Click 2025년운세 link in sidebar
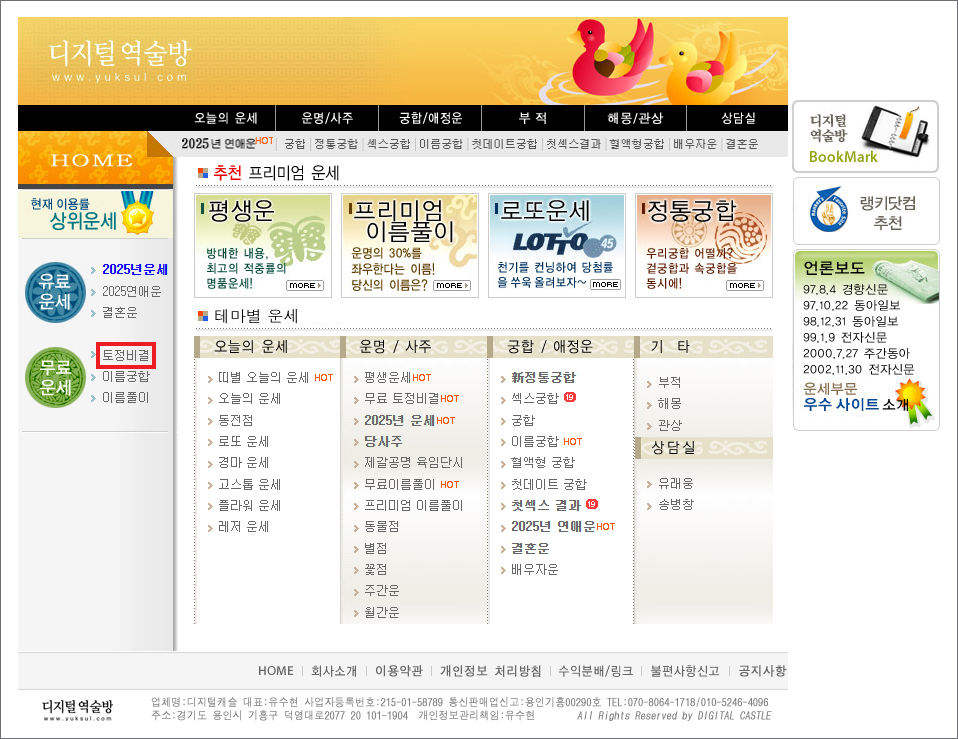The width and height of the screenshot is (958, 739). tap(134, 269)
